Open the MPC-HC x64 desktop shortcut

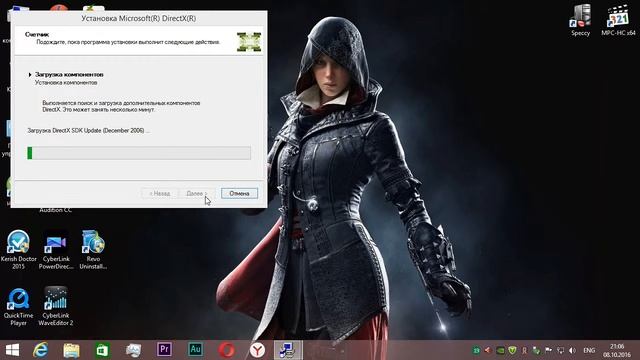[x=618, y=20]
